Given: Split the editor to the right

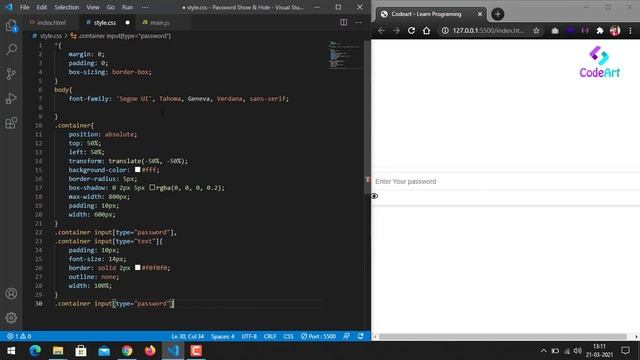Looking at the screenshot, I should point(344,22).
